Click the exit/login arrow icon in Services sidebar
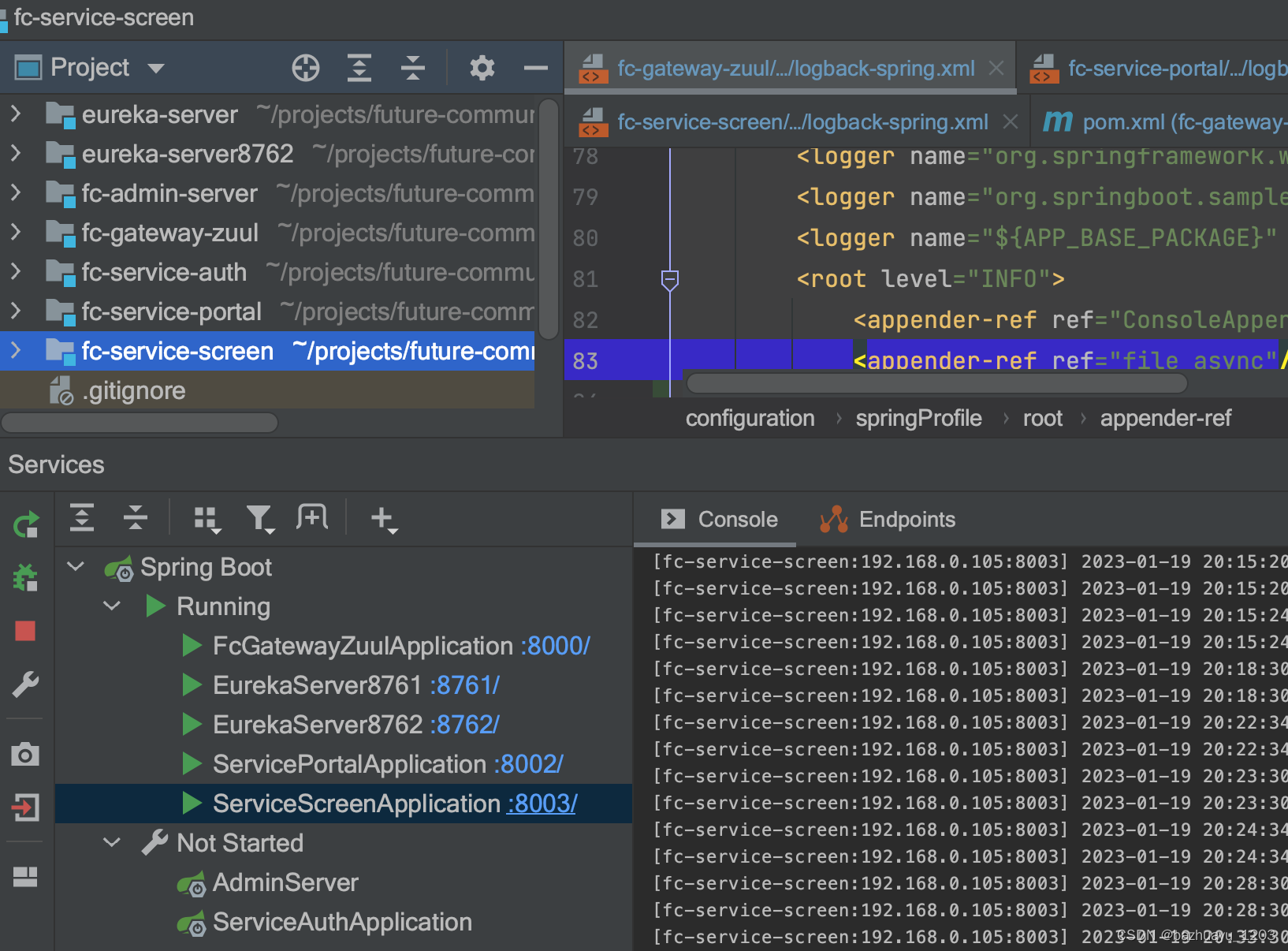Image resolution: width=1288 pixels, height=951 pixels. (x=25, y=807)
